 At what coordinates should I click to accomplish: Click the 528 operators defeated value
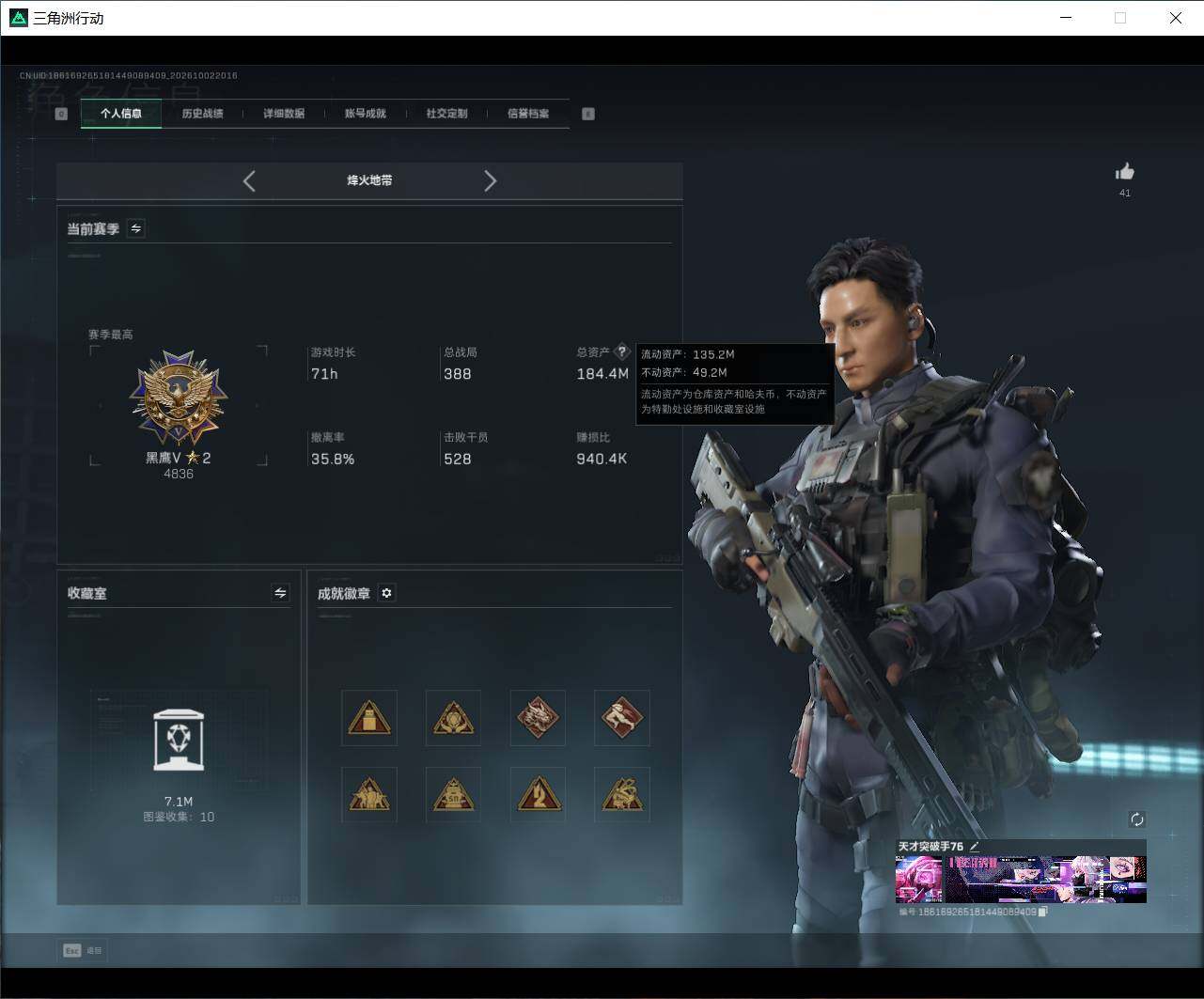458,460
